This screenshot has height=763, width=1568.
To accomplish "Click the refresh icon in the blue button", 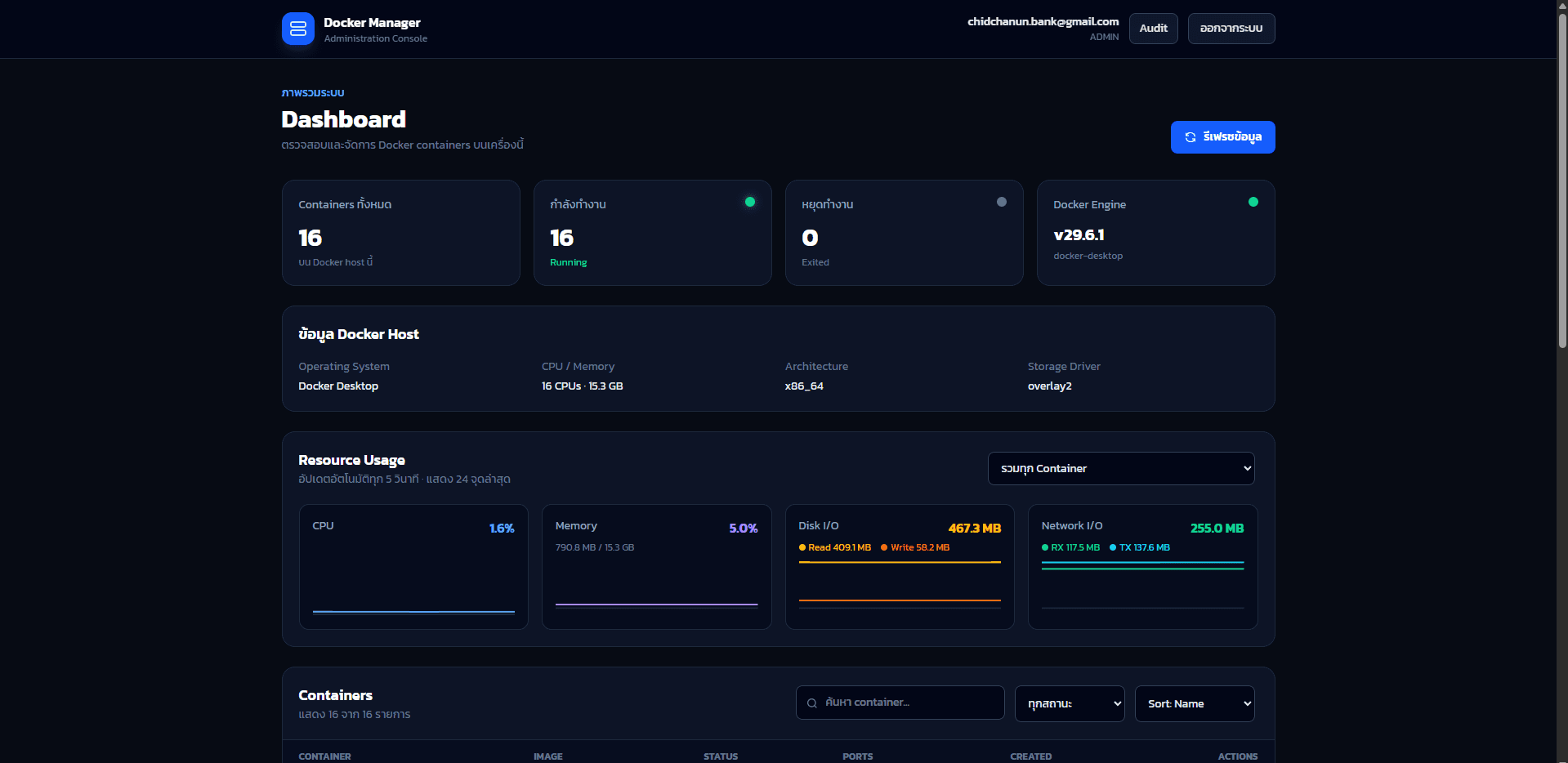I will click(x=1191, y=137).
